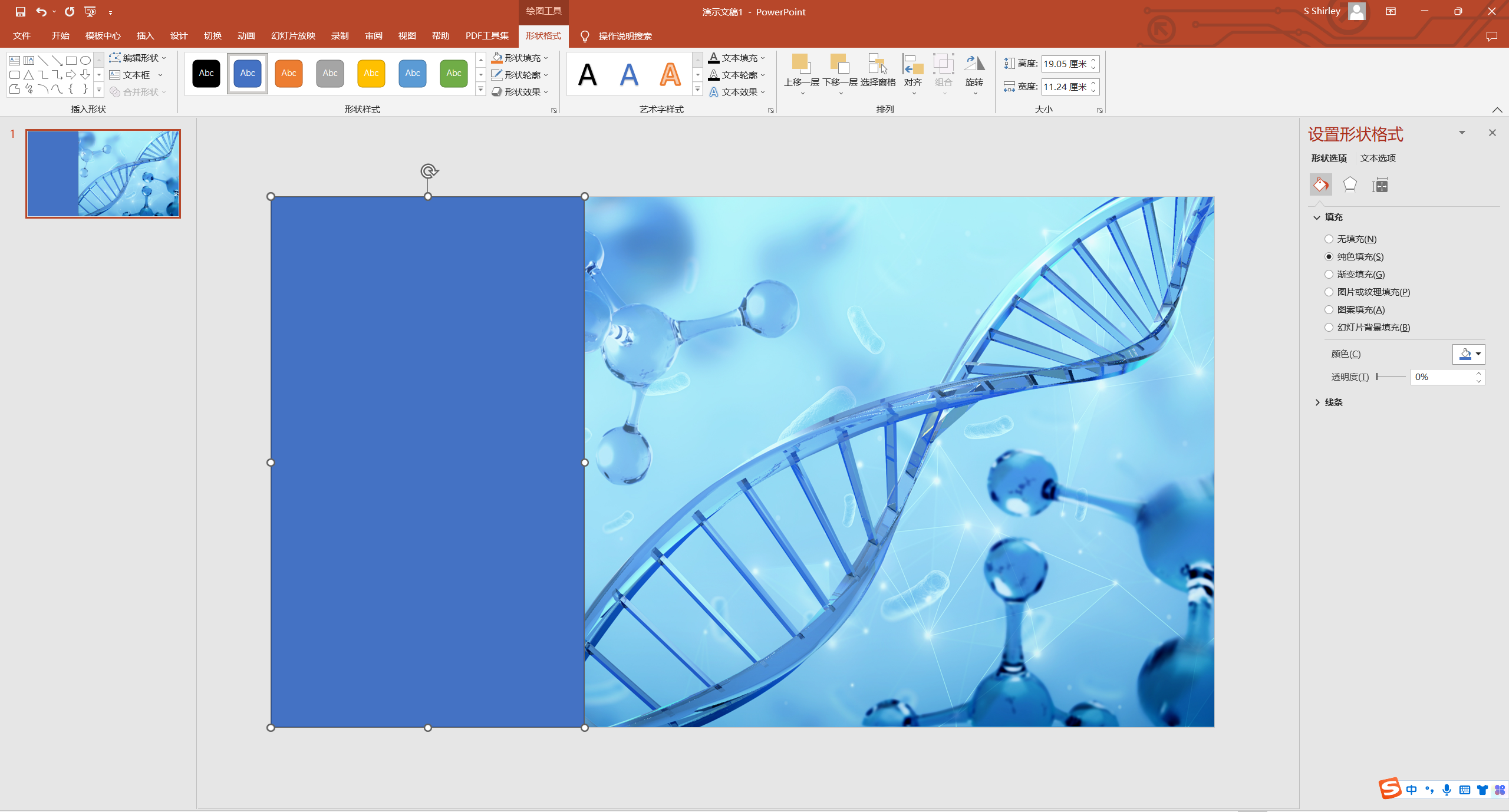
Task: Open the Selection Pane (选择窗格)
Action: tap(877, 64)
